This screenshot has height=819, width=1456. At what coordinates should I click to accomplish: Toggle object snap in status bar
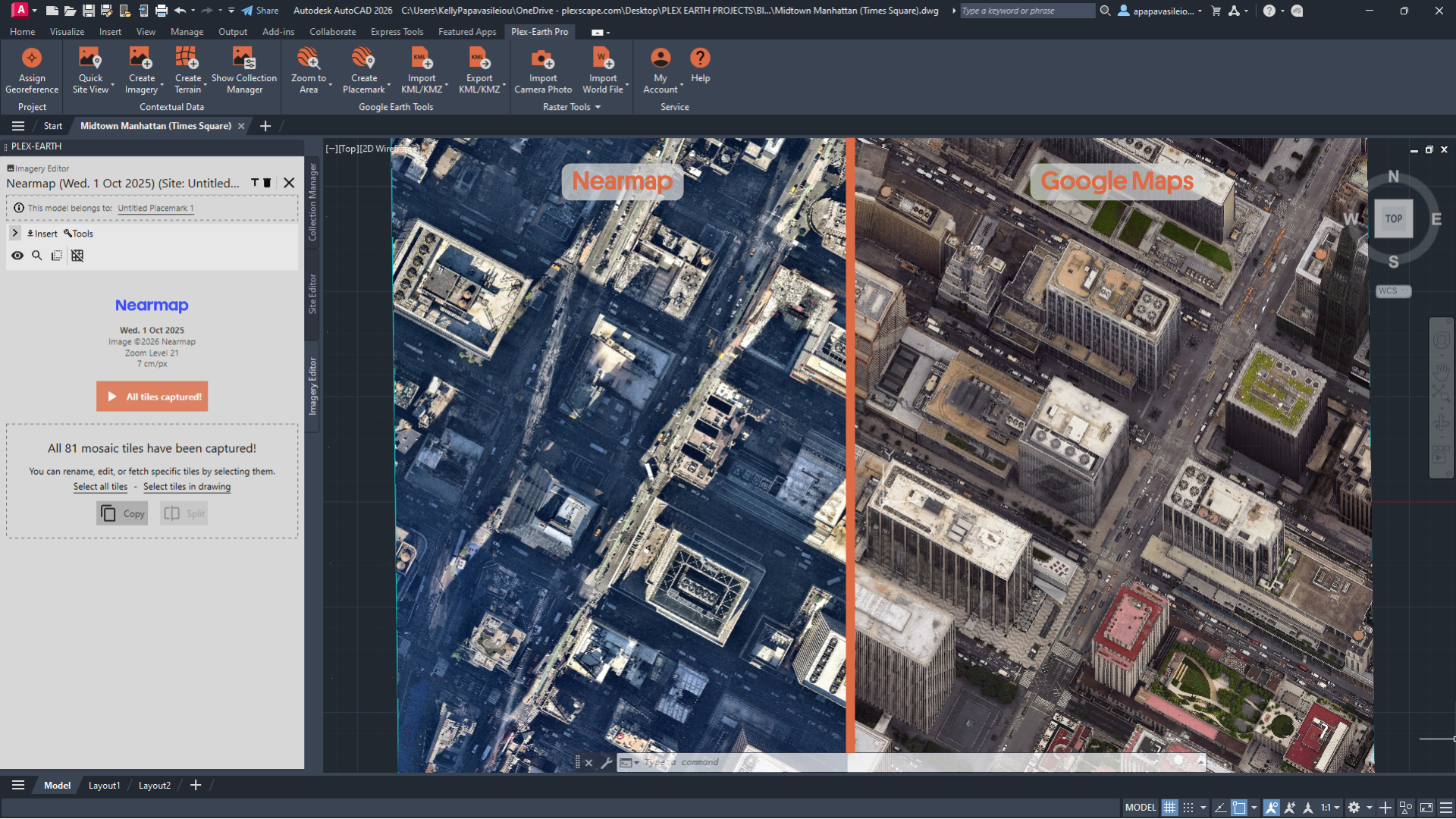tap(1238, 808)
